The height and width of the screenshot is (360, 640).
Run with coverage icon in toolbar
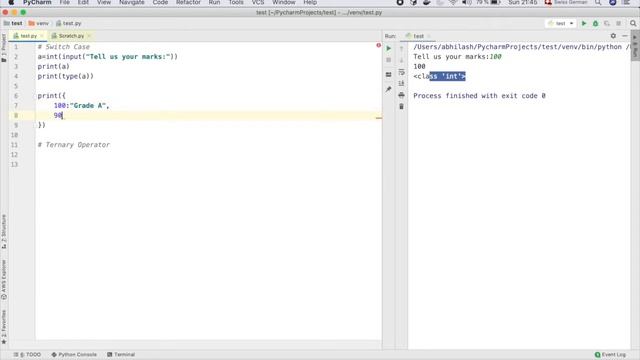tap(607, 23)
